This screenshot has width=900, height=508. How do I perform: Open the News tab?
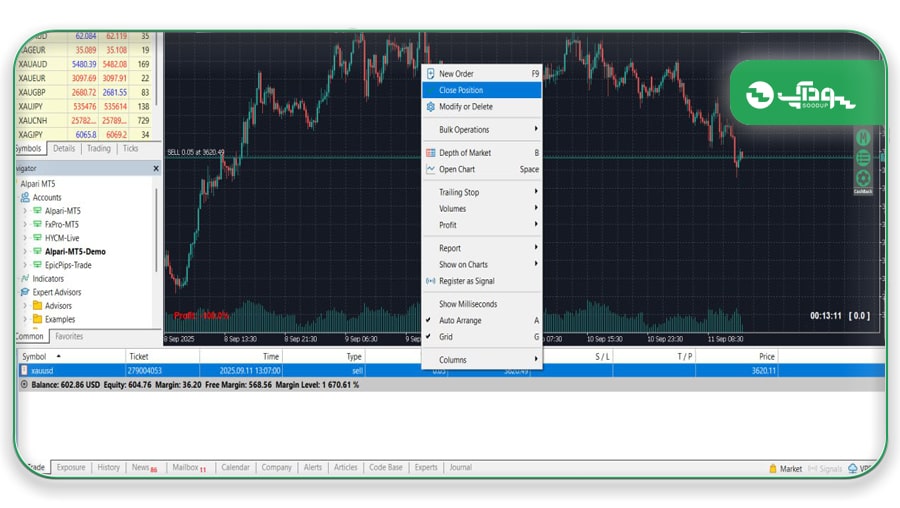tap(144, 468)
